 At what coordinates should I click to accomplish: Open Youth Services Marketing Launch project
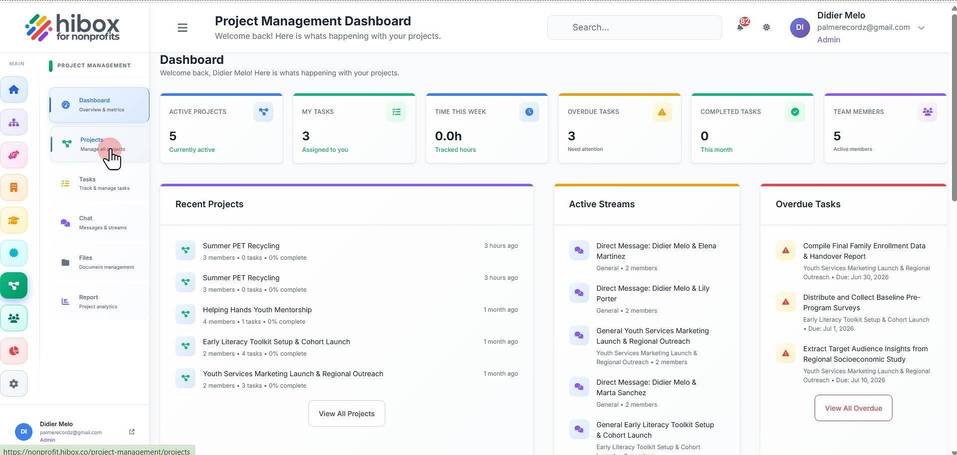coord(347,379)
